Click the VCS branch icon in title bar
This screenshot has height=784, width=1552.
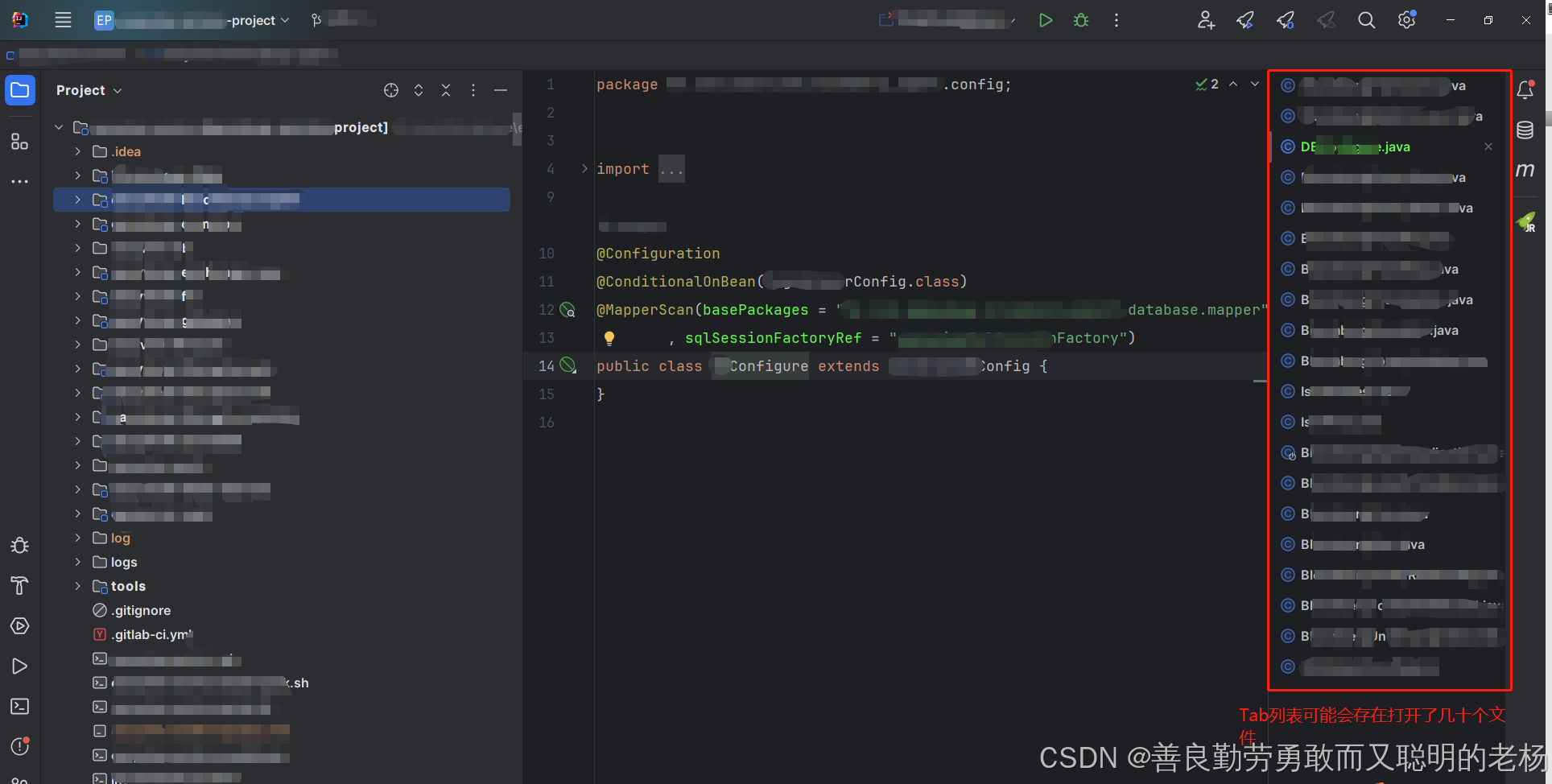coord(316,20)
